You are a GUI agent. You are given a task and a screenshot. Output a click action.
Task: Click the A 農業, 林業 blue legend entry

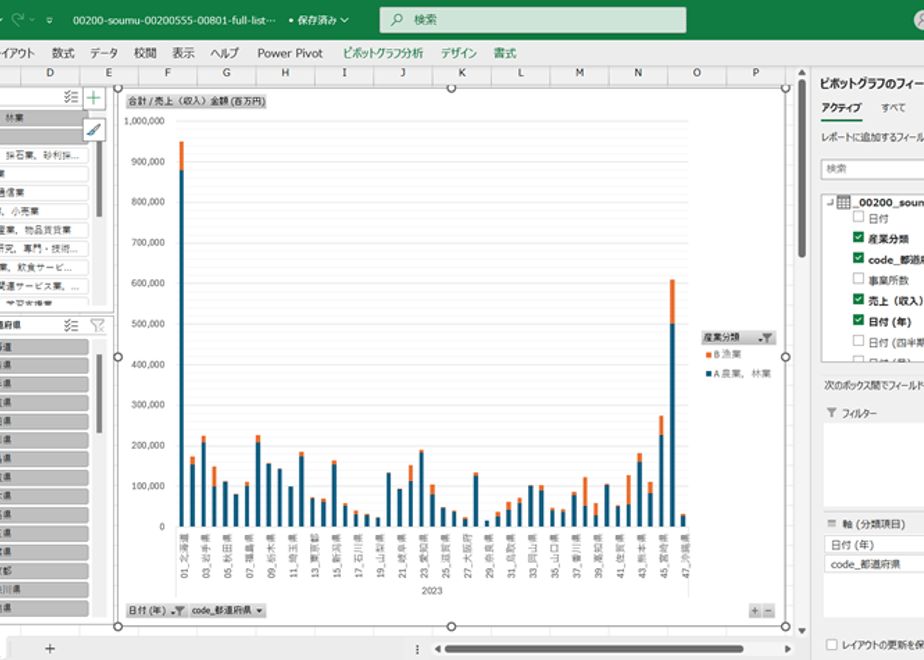pos(738,374)
